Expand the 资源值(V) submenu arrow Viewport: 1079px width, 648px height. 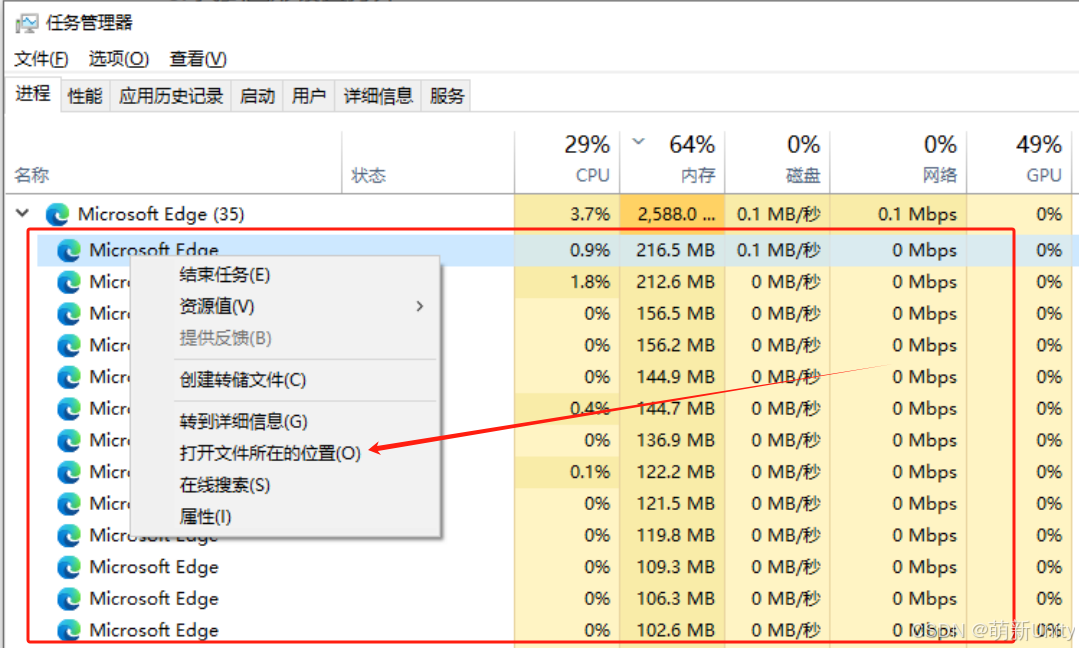[x=420, y=306]
